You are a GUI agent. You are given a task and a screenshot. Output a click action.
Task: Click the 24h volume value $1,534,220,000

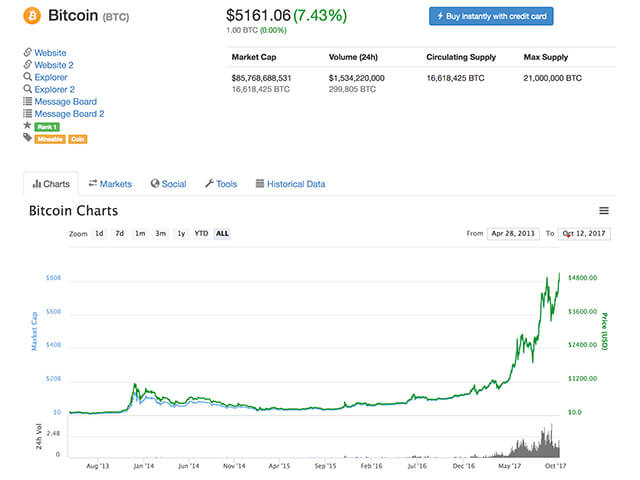pyautogui.click(x=357, y=78)
